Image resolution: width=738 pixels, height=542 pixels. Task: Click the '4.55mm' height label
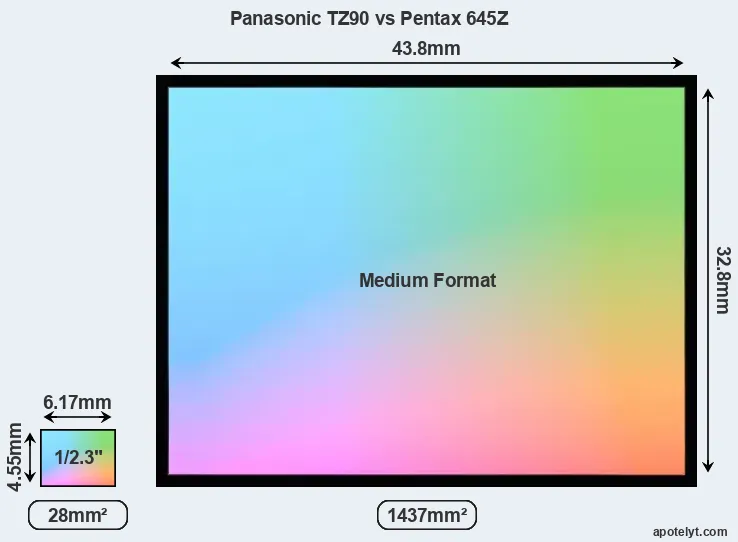15,457
